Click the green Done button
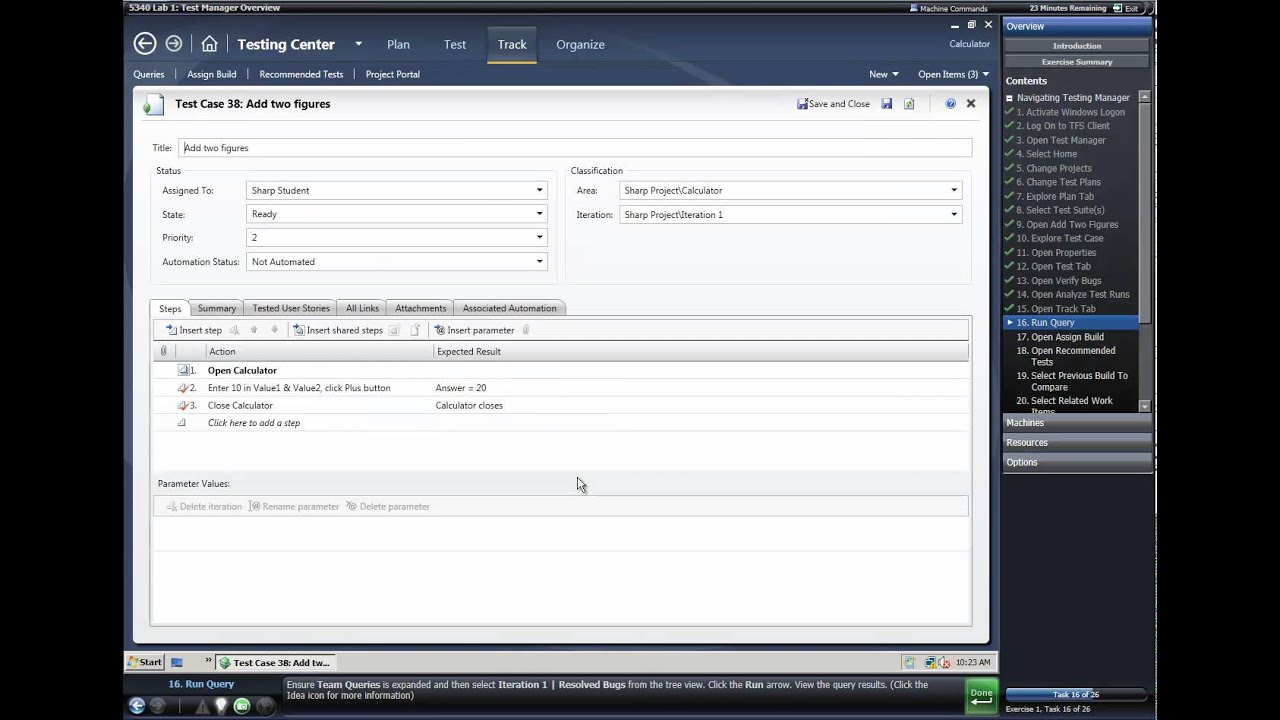Screen dimensions: 1280x720 coord(981,696)
